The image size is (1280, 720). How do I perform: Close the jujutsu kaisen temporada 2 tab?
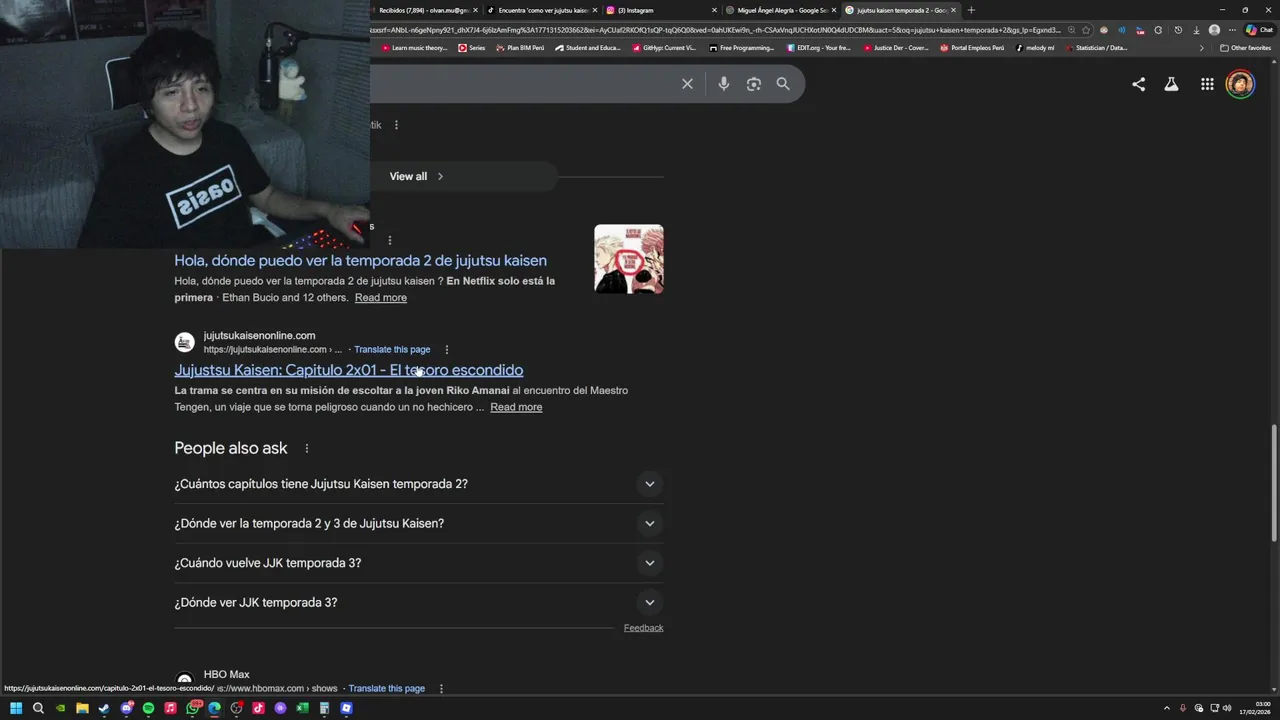point(953,10)
